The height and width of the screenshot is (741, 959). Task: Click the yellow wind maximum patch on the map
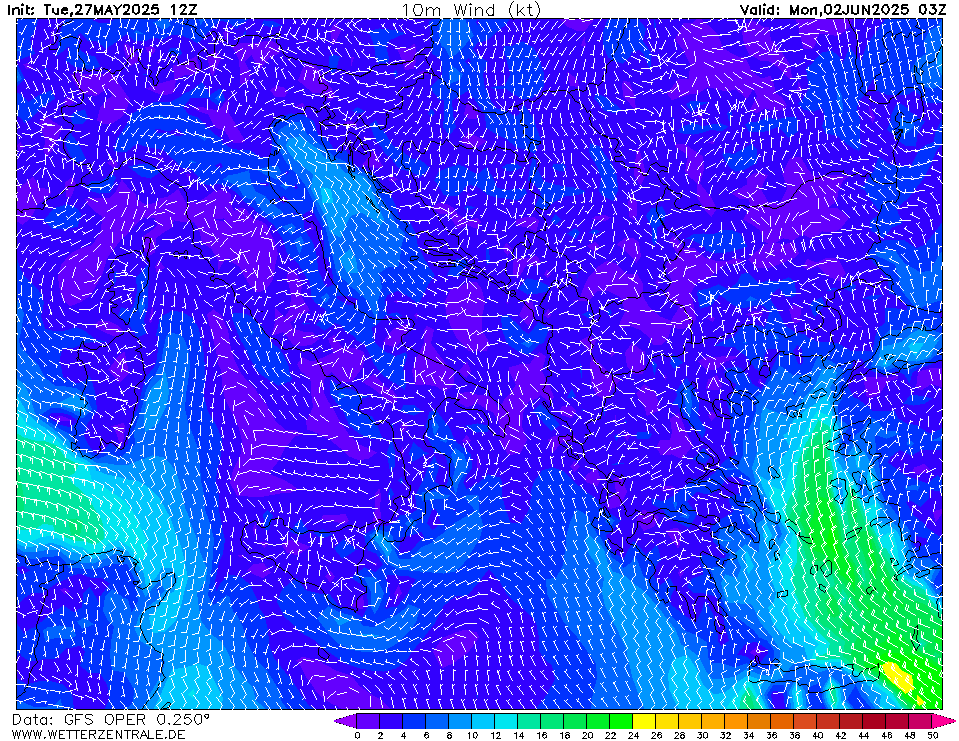coord(897,676)
